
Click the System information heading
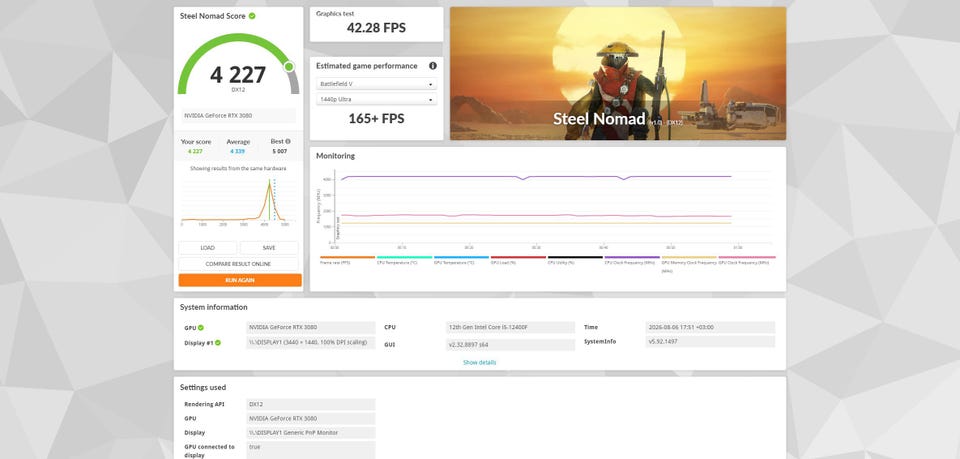point(214,307)
